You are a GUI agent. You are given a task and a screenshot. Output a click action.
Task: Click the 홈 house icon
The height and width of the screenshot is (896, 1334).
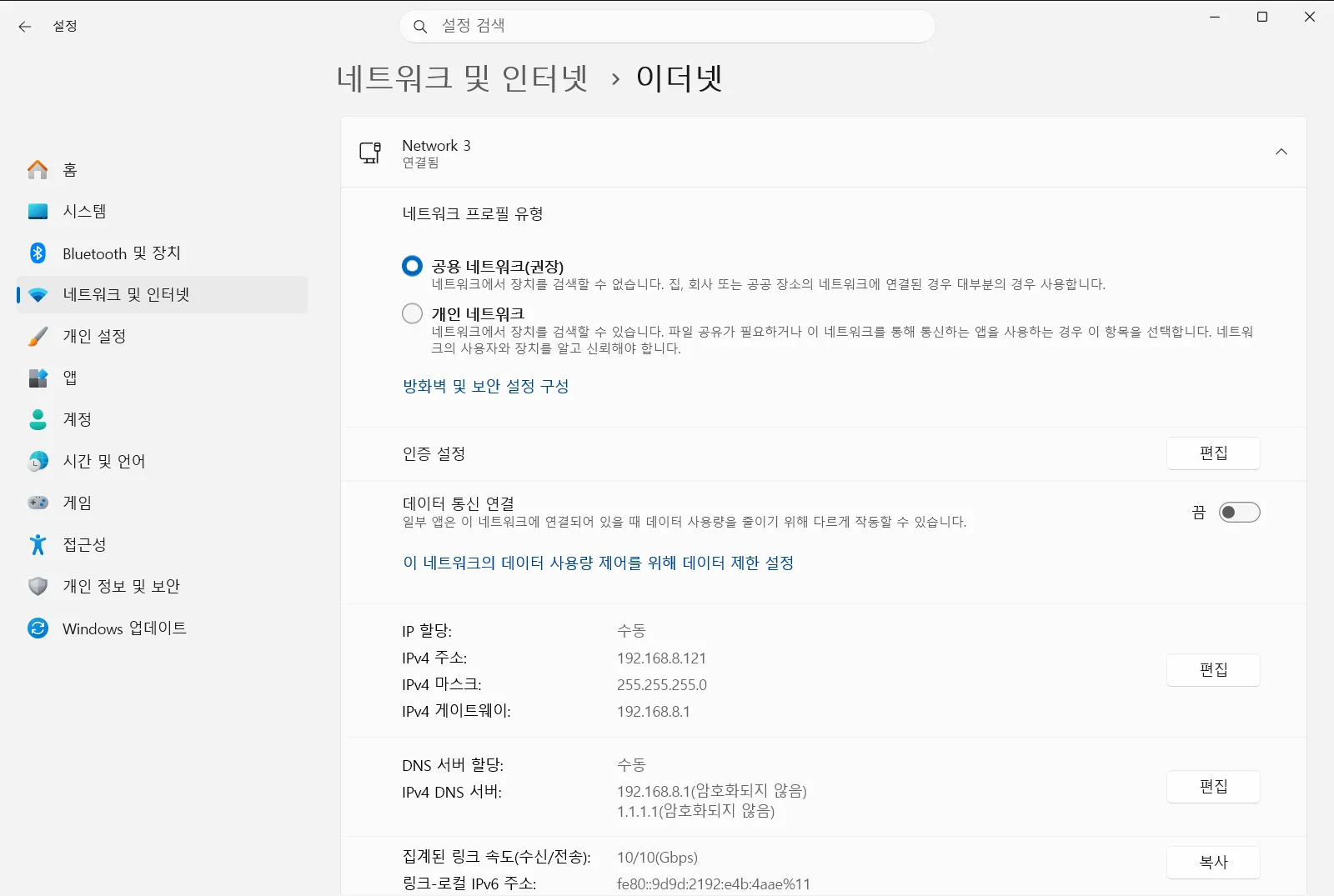point(38,170)
